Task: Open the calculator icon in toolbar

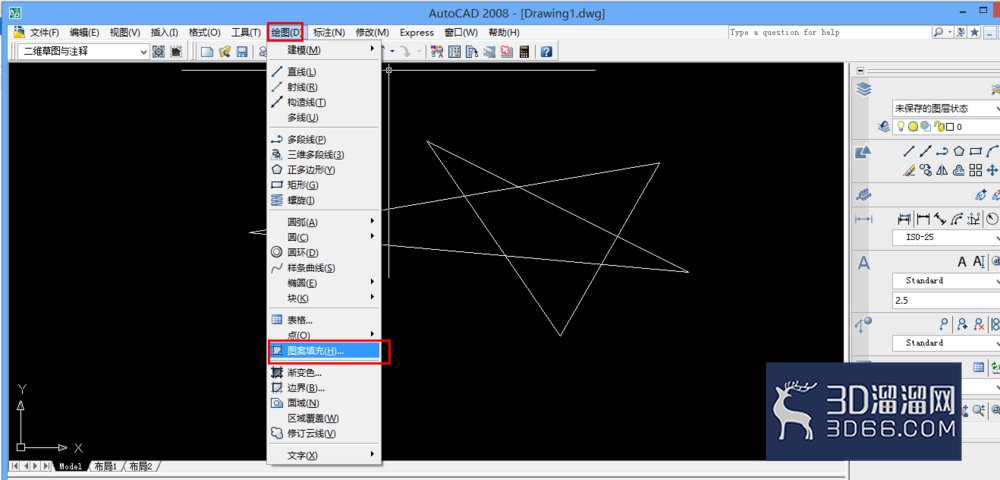Action: click(x=524, y=52)
